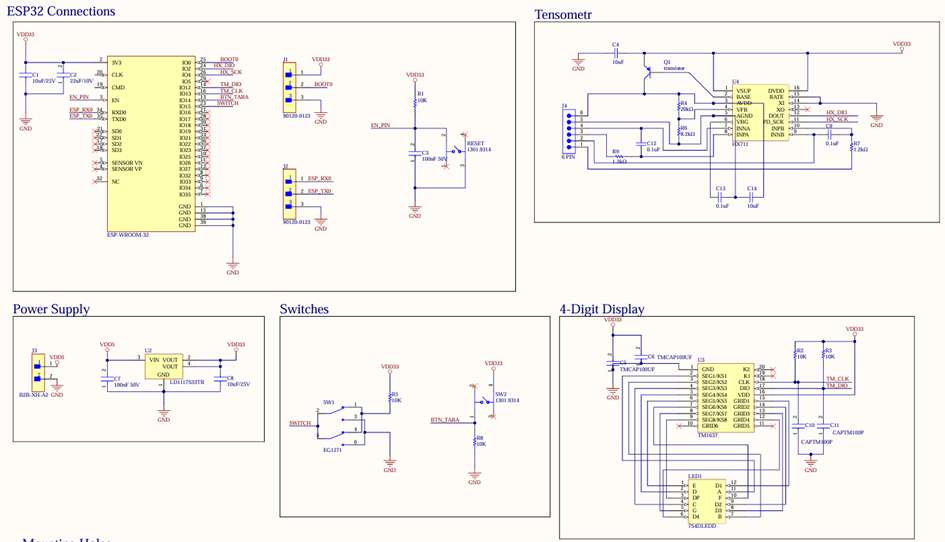The width and height of the screenshot is (945, 542).
Task: Select resistor R7 1.2kΩ
Action: (x=852, y=145)
